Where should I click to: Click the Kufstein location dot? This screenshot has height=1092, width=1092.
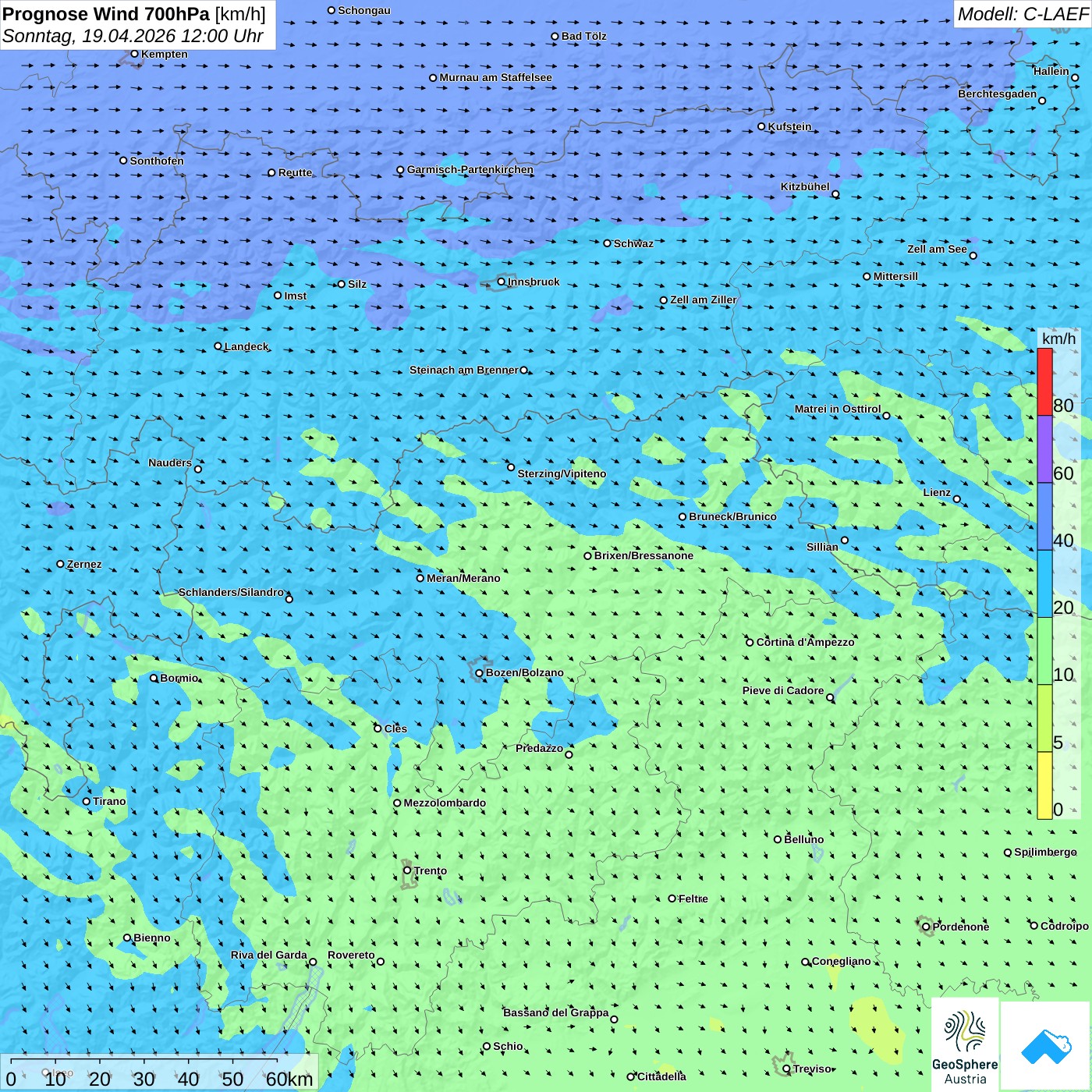pos(762,126)
